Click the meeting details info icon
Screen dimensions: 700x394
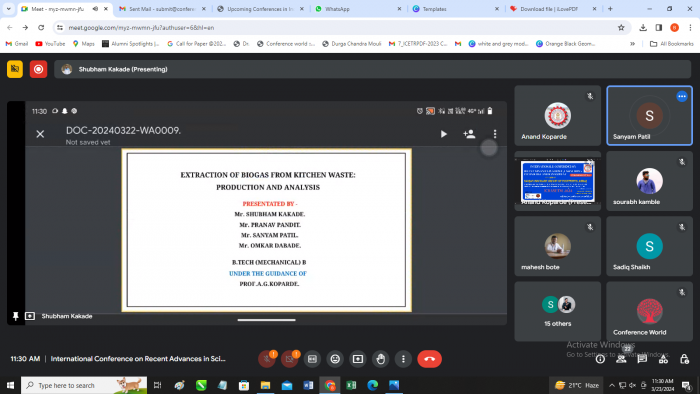coord(600,359)
